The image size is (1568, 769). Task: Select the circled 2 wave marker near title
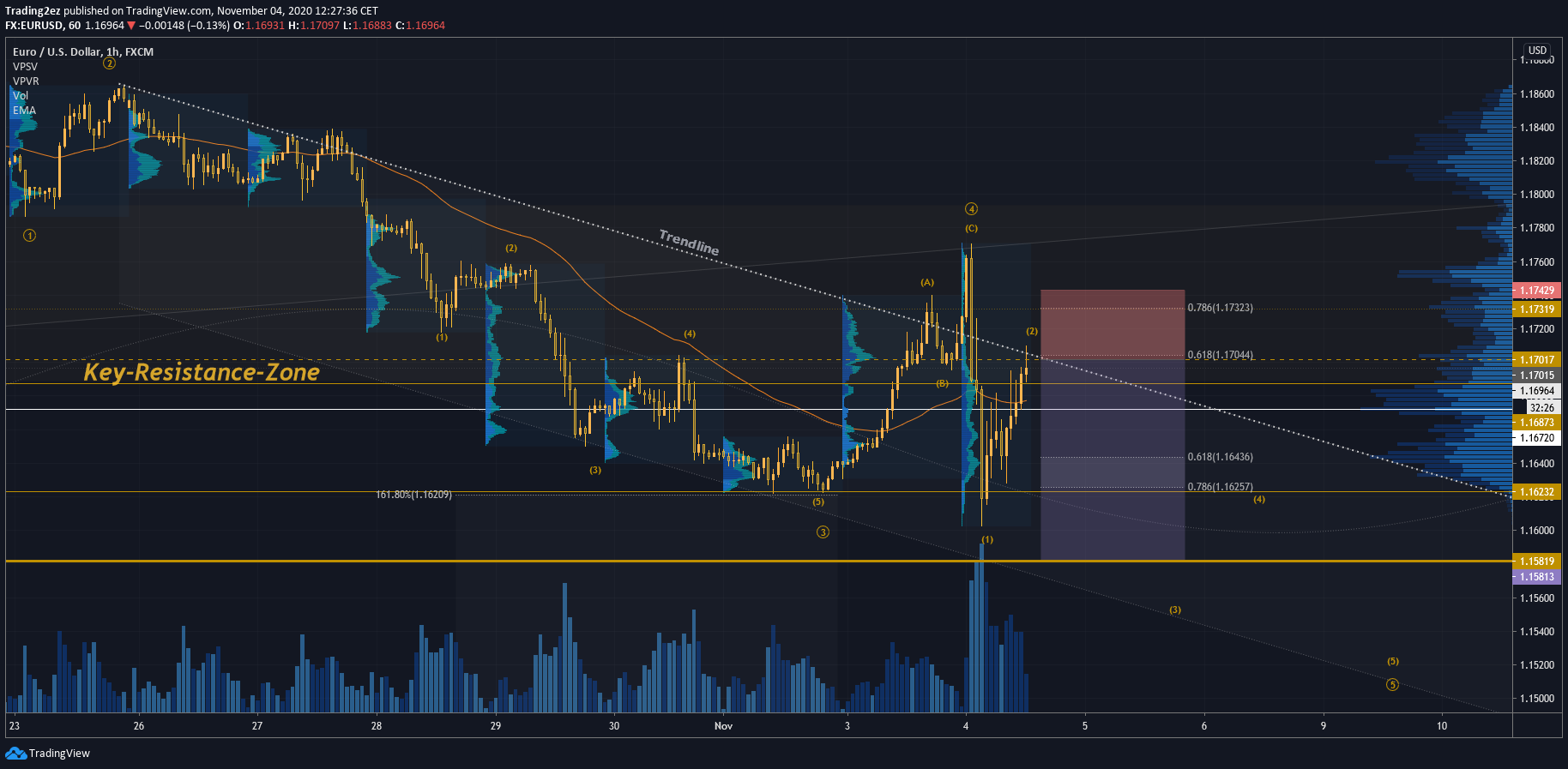pos(110,63)
